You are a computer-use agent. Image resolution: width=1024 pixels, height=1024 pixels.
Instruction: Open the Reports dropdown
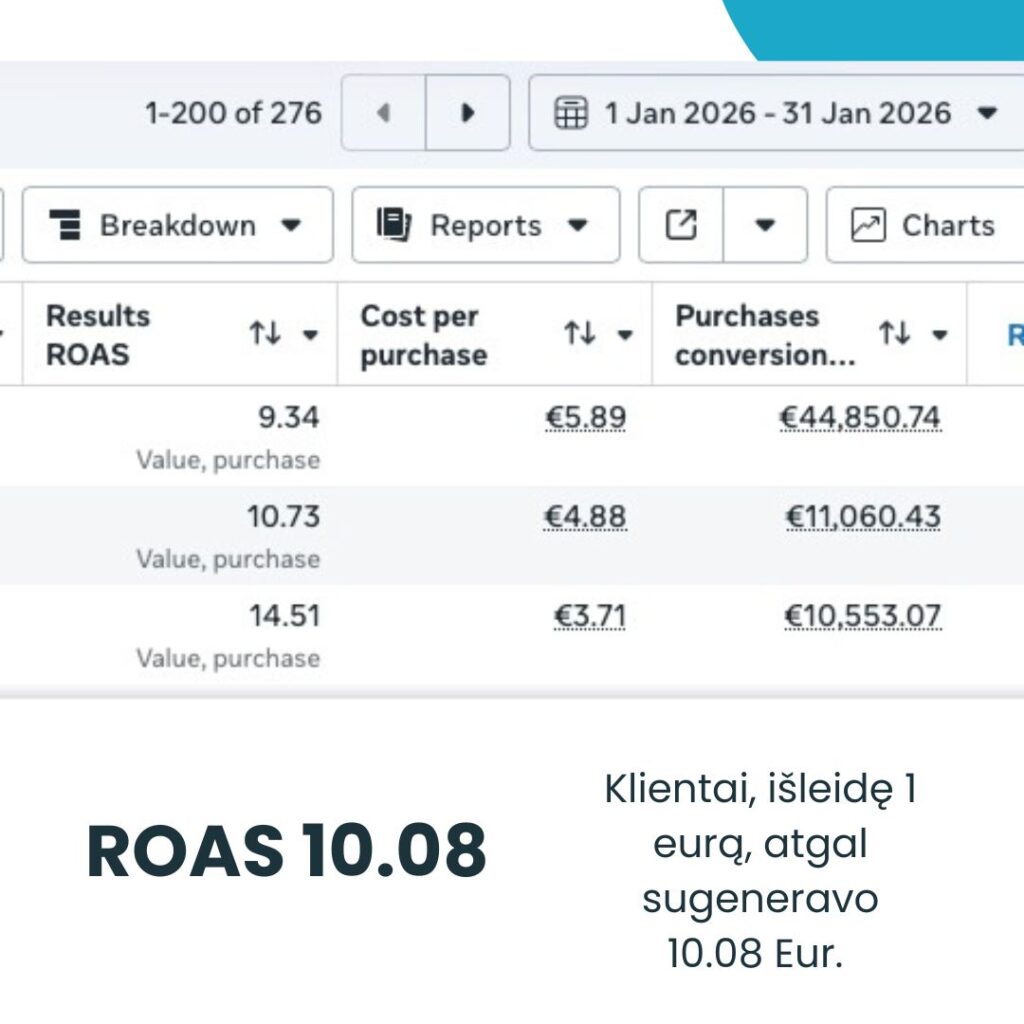pyautogui.click(x=485, y=225)
